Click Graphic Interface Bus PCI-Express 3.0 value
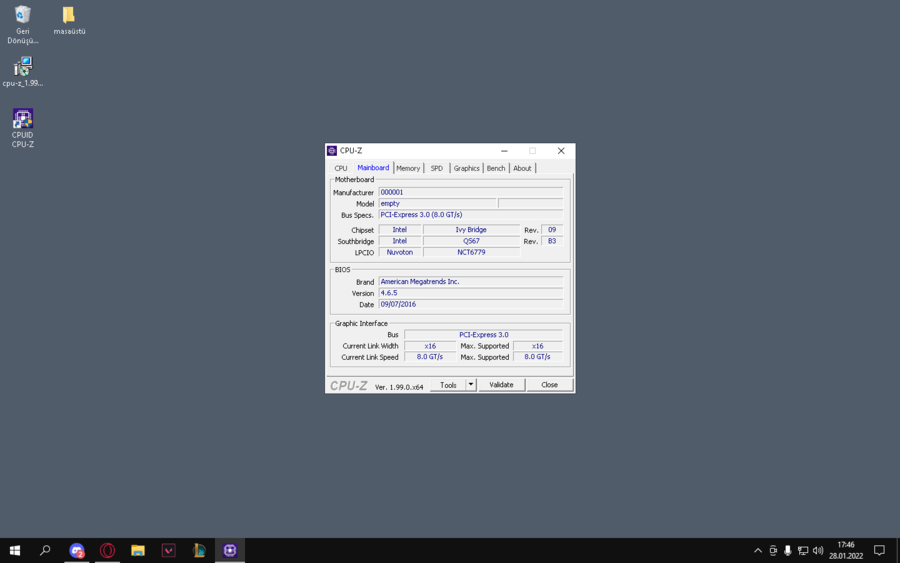Screen dimensions: 900x563 [x=483, y=335]
